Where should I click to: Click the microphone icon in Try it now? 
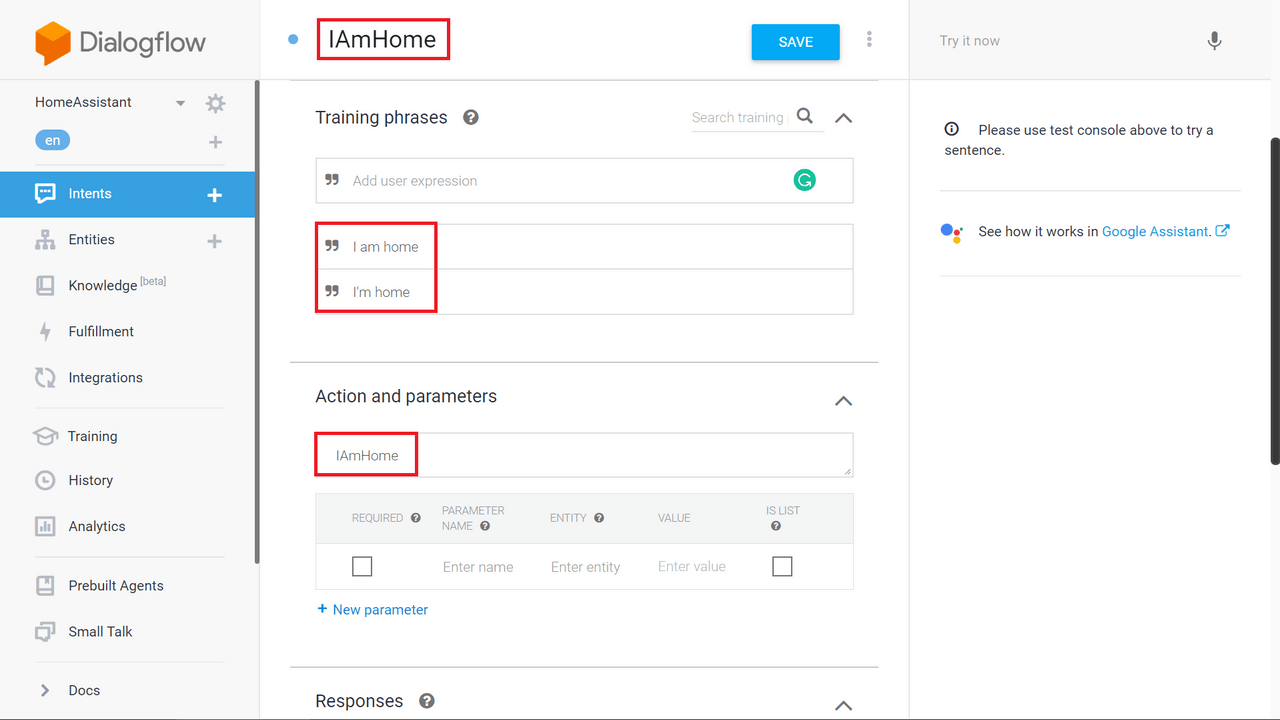click(1214, 41)
